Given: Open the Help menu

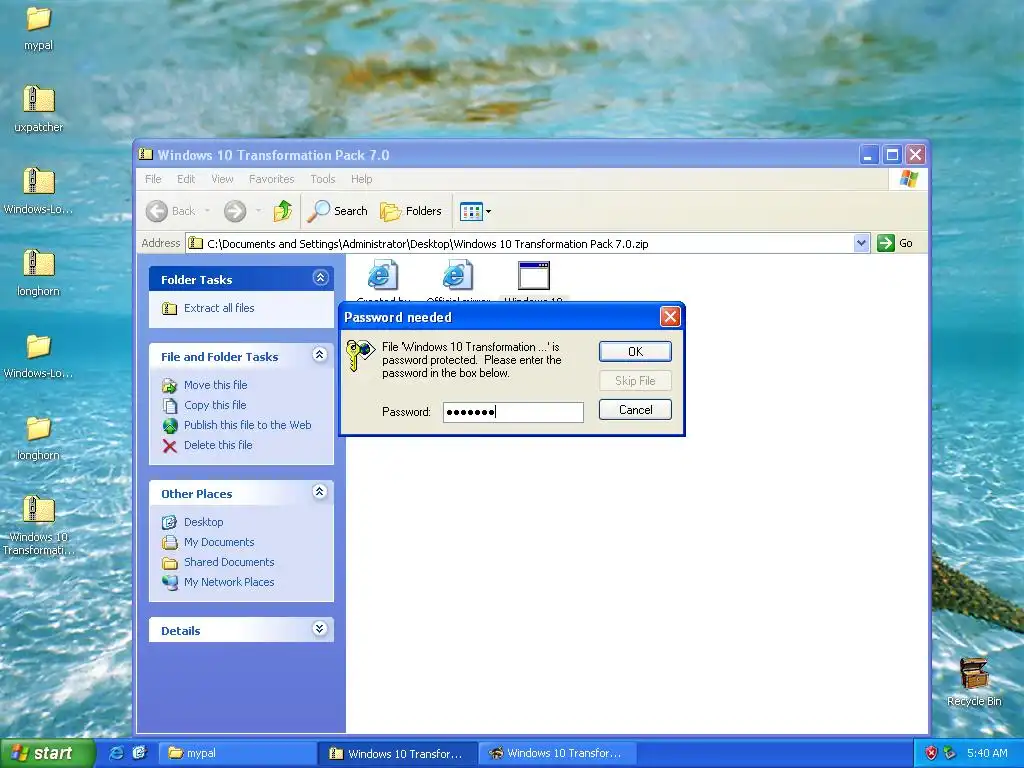Looking at the screenshot, I should pos(361,179).
